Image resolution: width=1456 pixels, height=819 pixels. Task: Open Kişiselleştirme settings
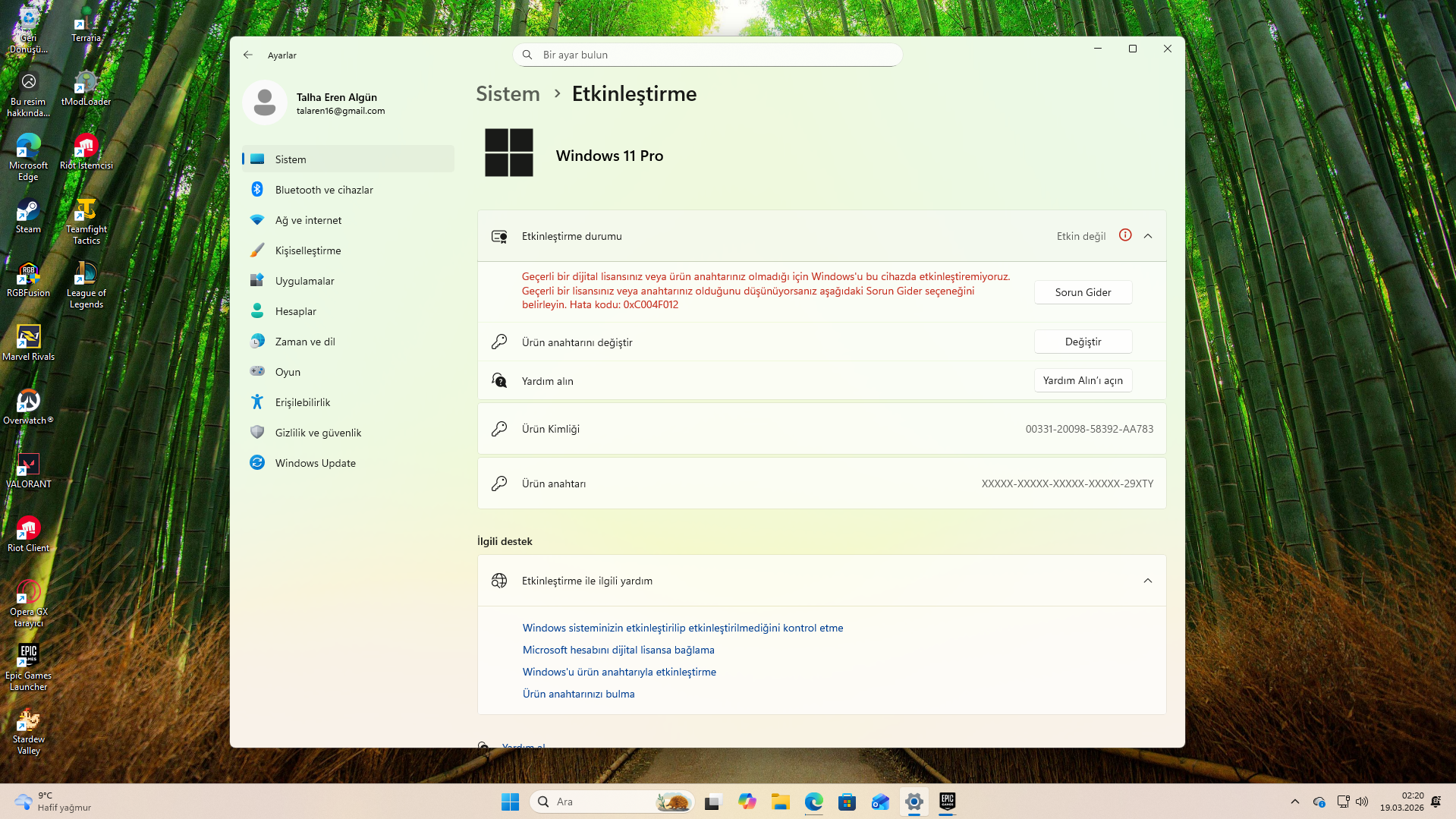pyautogui.click(x=348, y=250)
